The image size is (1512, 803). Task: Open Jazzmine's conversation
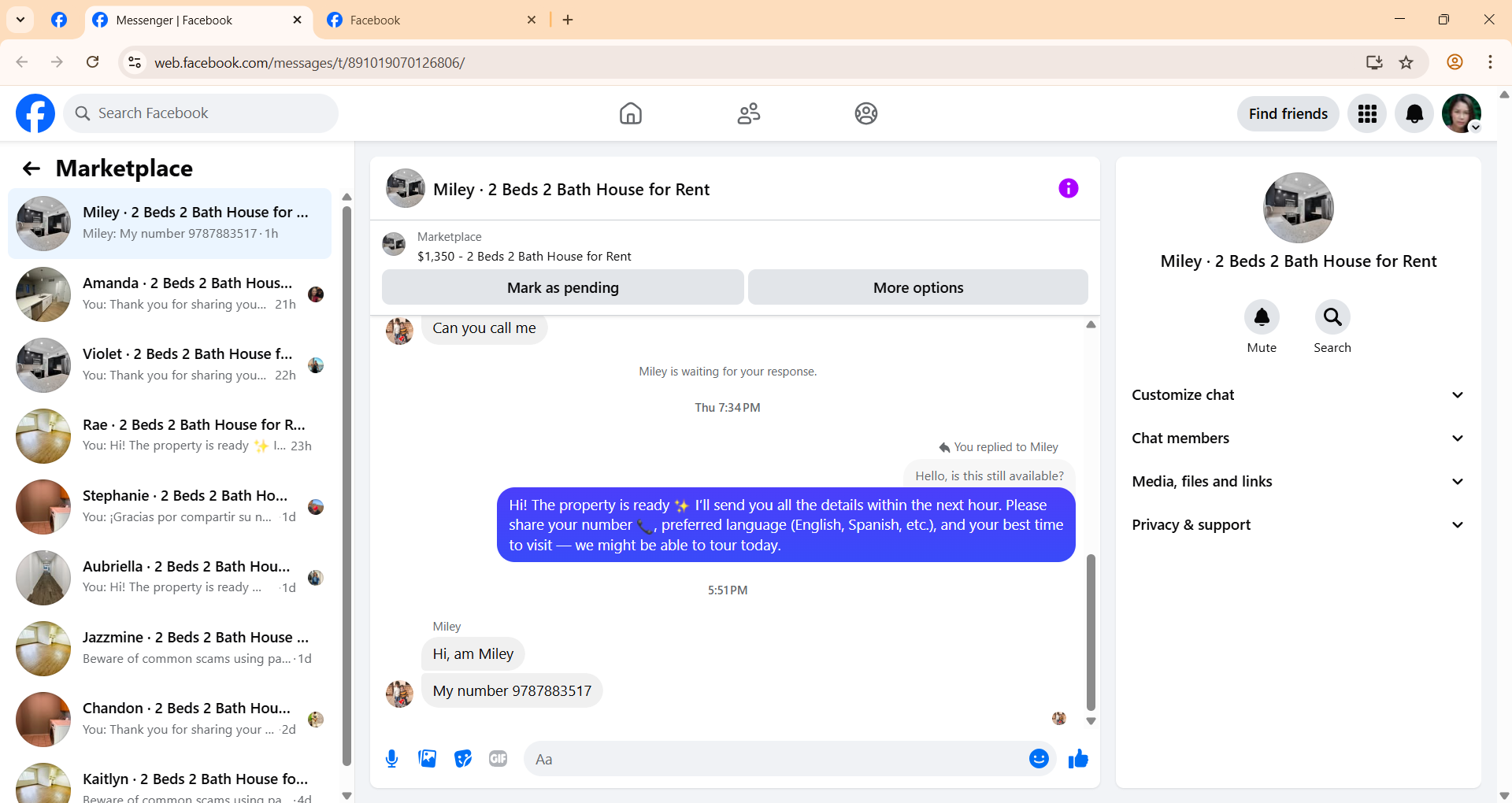coord(169,648)
